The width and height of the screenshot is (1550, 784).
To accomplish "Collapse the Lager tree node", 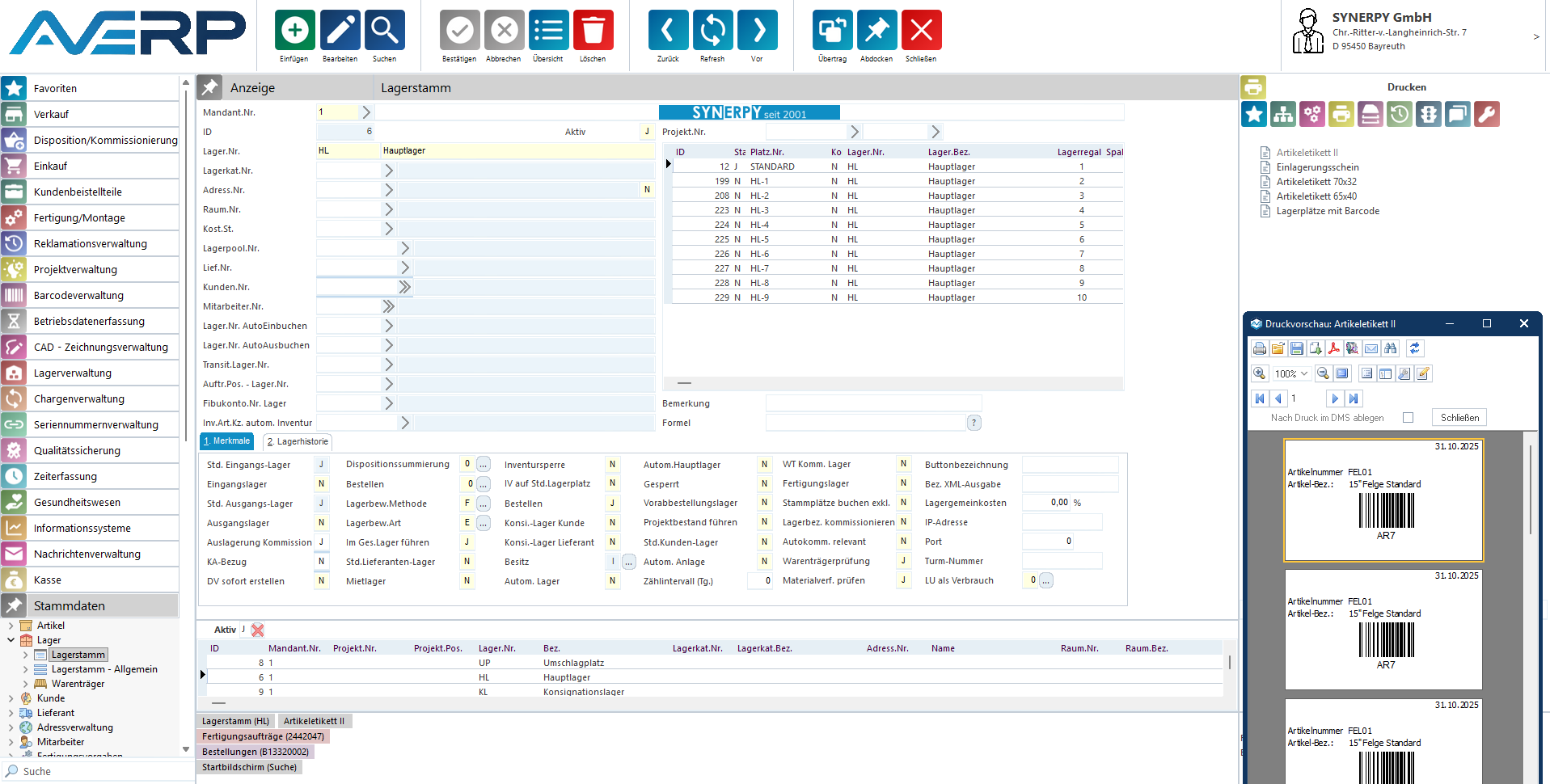I will point(11,640).
